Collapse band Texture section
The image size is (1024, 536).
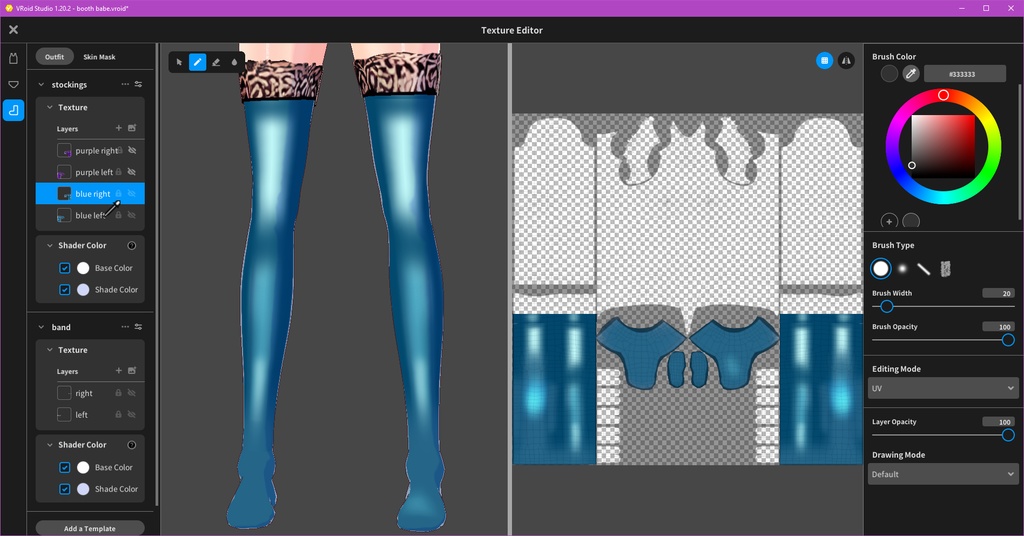pyautogui.click(x=50, y=350)
